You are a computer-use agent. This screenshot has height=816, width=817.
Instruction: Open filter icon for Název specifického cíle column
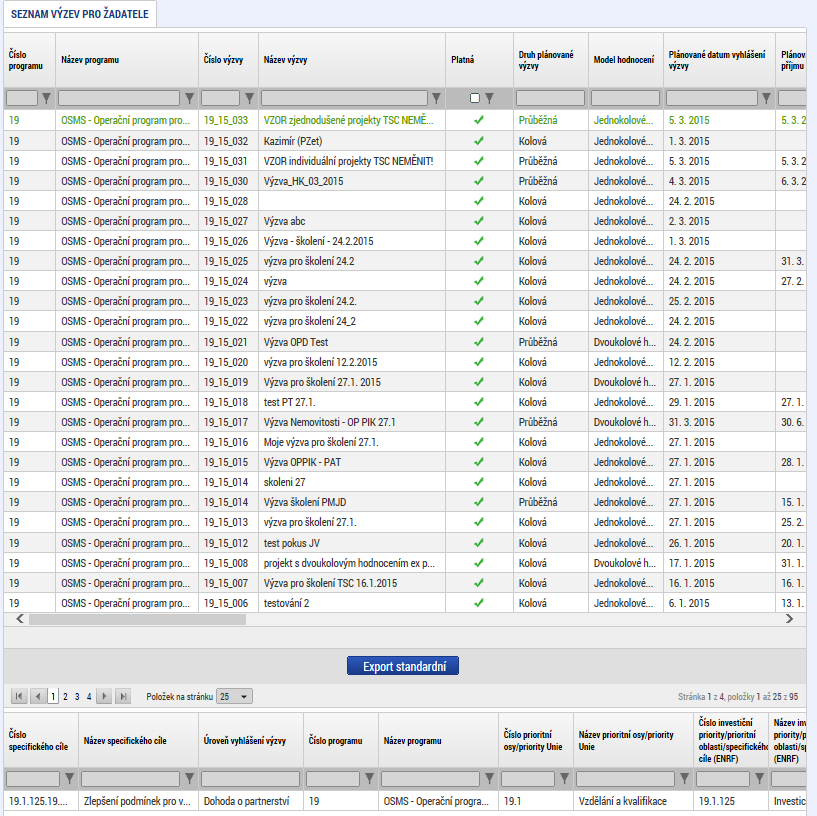click(190, 778)
